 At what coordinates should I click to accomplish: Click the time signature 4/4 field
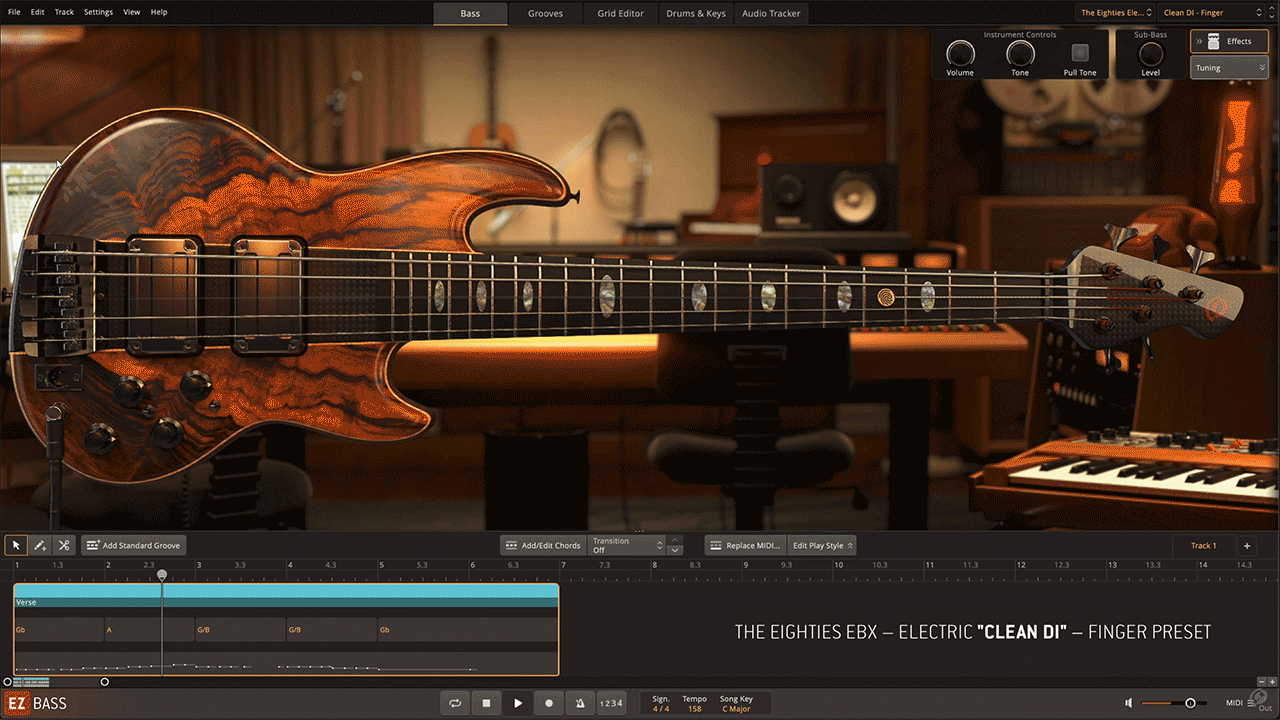coord(661,708)
